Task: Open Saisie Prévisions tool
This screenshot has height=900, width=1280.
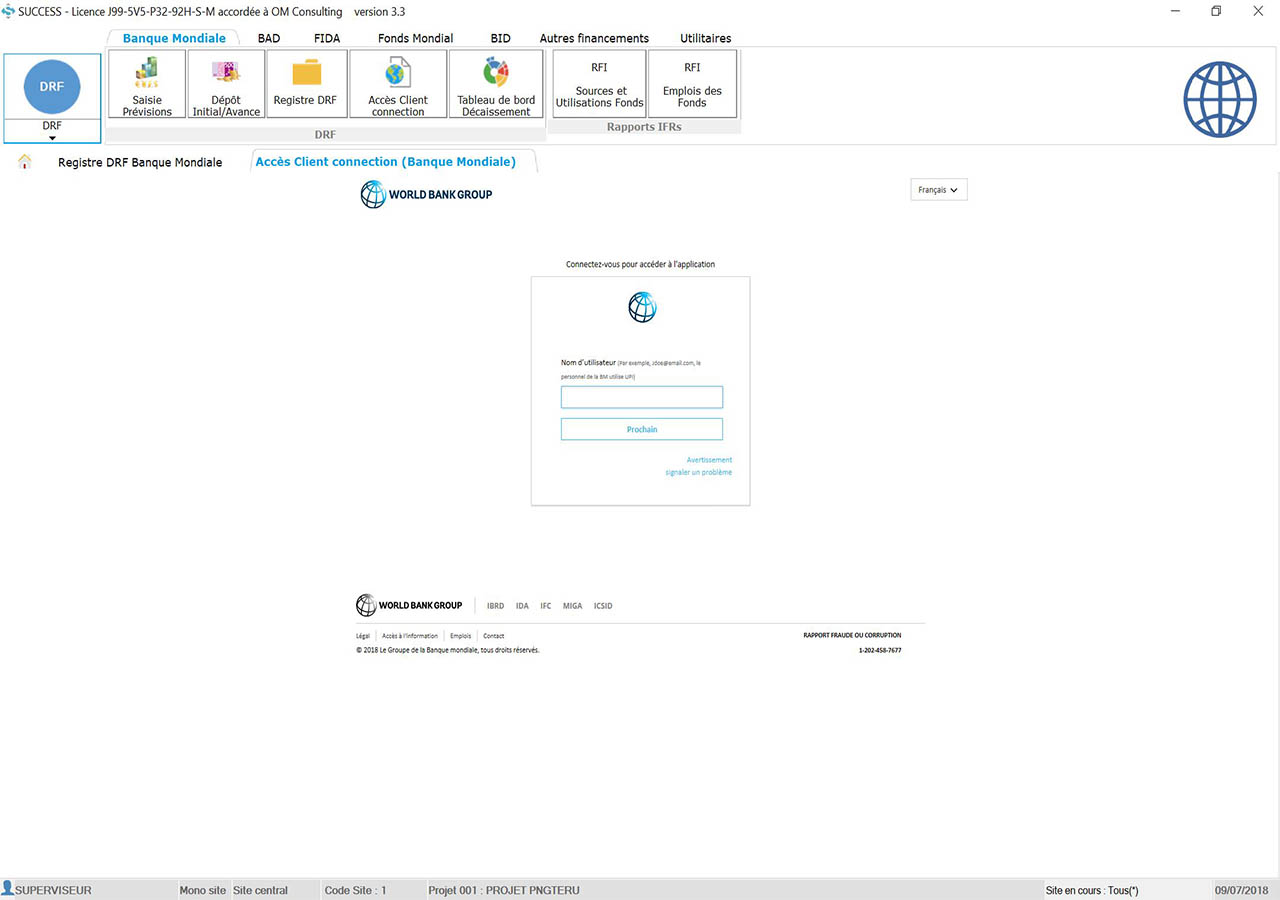Action: [147, 85]
